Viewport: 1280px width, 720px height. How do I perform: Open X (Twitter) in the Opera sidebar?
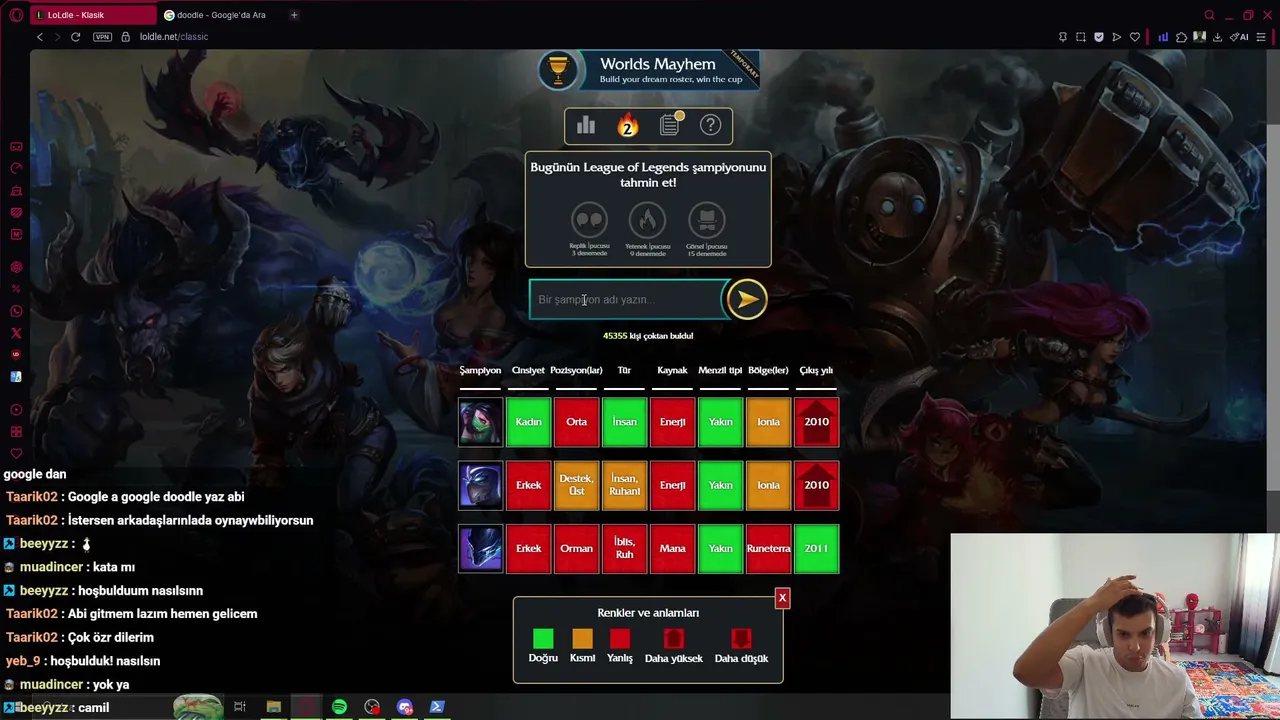(16, 333)
